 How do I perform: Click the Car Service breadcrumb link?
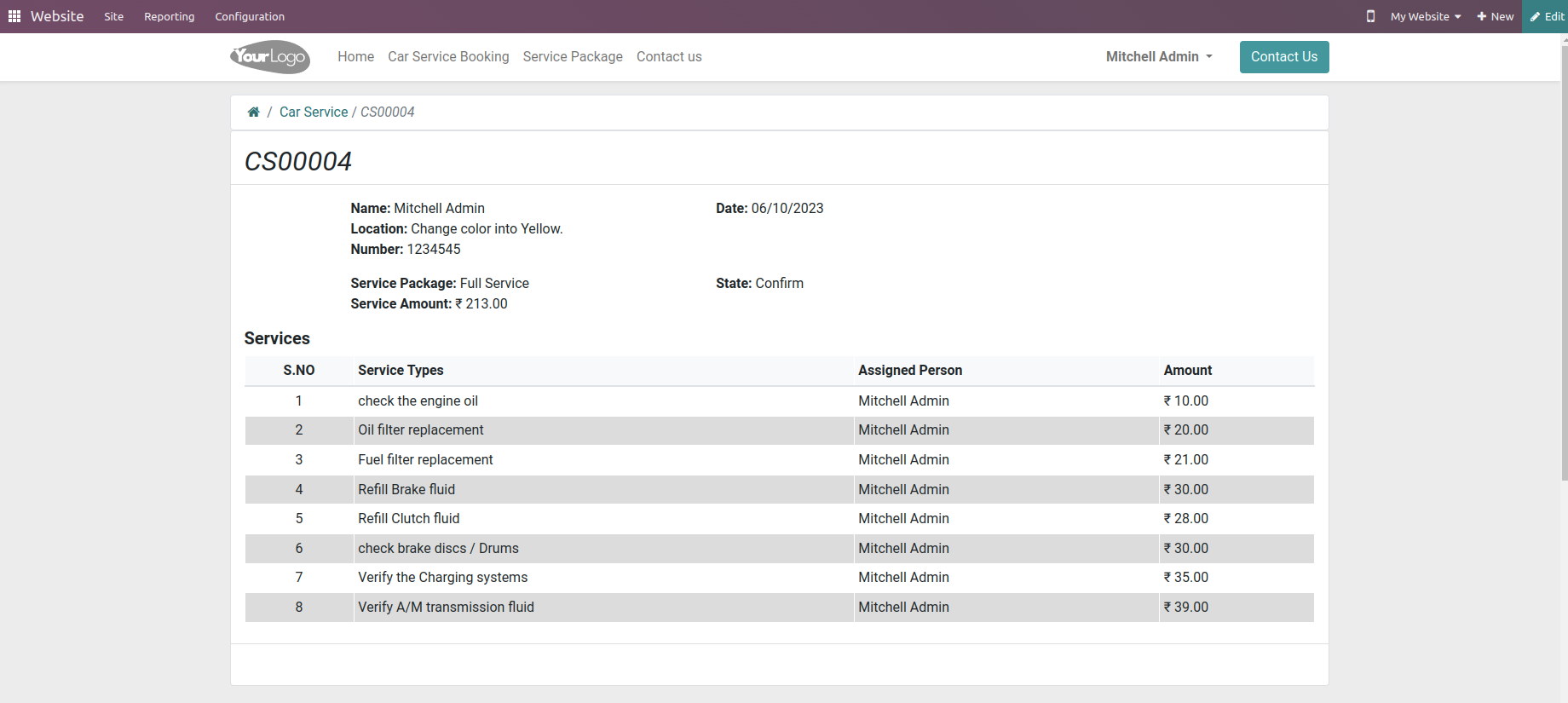[314, 112]
